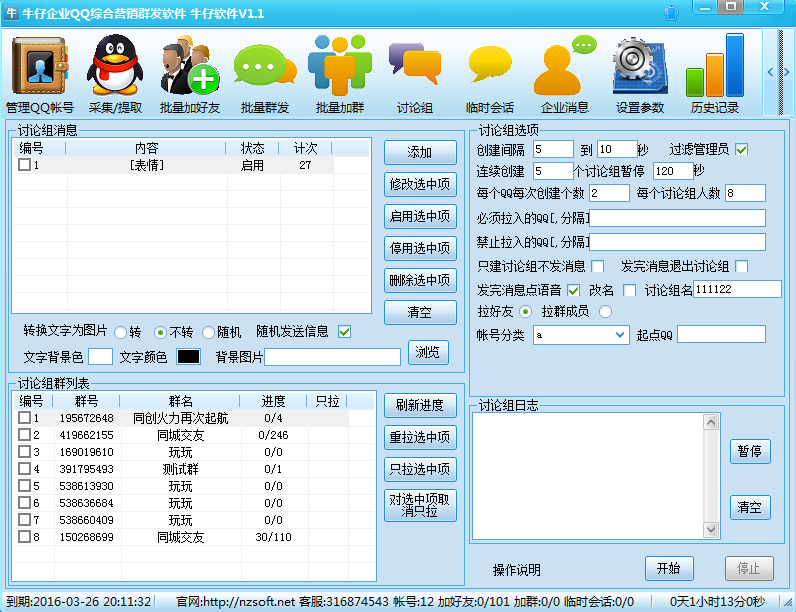Toggle 发完消息点语音 checkbox
This screenshot has height=612, width=796.
pos(574,290)
